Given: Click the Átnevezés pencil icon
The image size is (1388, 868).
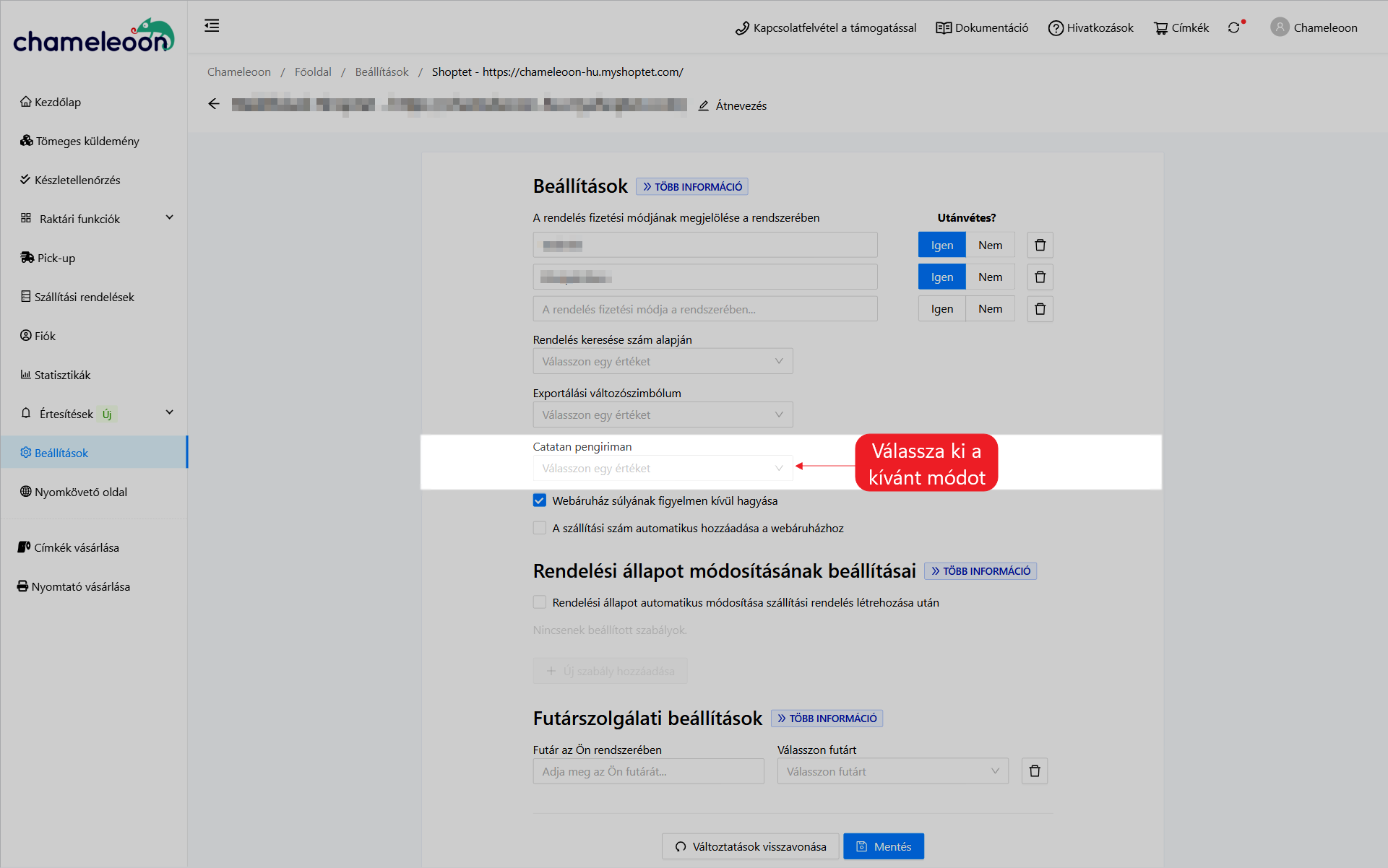Looking at the screenshot, I should coord(704,105).
